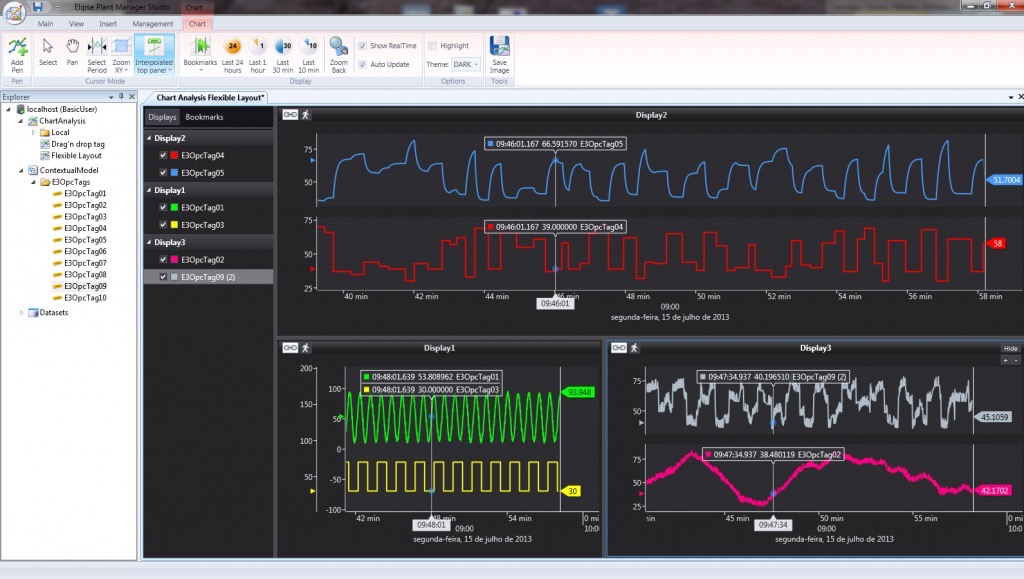
Task: Select E3OpcTag07 in the Explorer tree
Action: pos(85,263)
